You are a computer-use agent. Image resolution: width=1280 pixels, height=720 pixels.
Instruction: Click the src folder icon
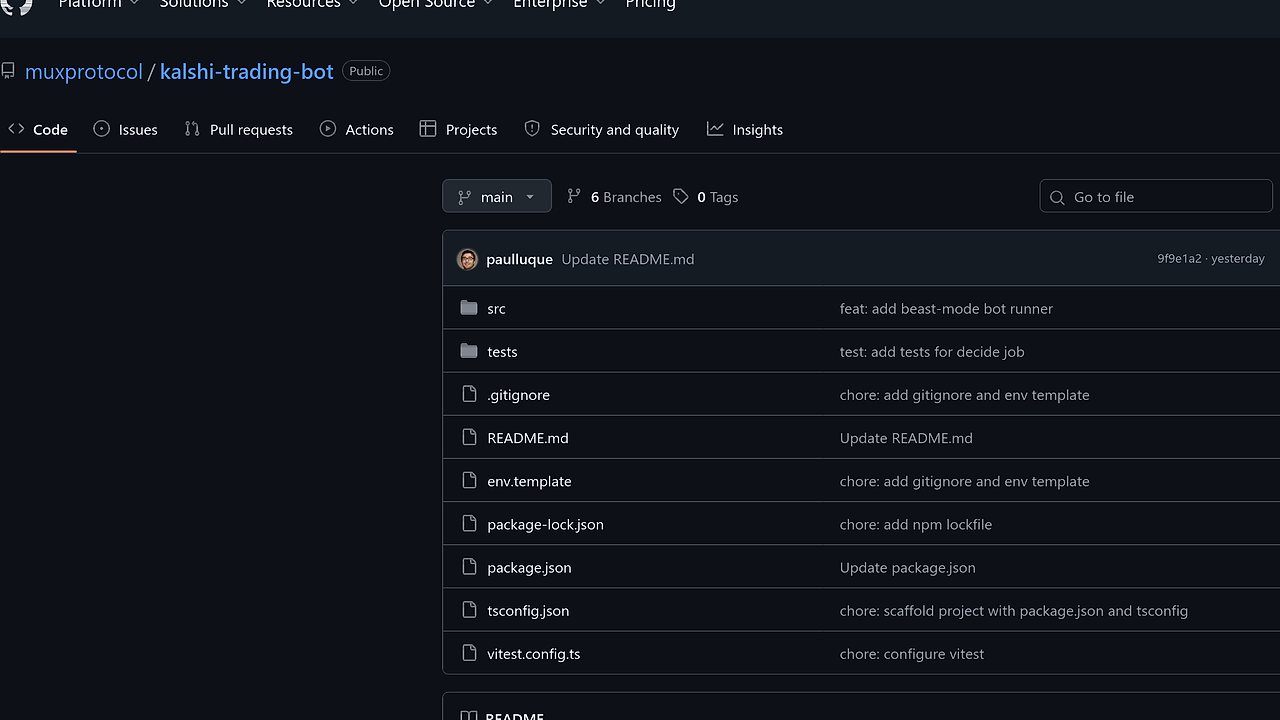(x=469, y=308)
